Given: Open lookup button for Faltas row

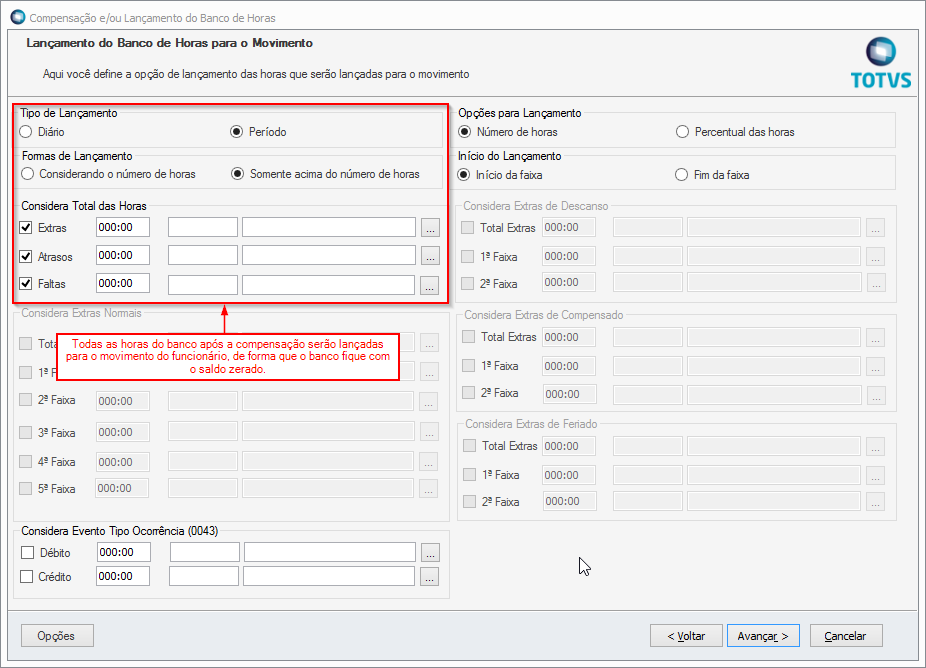Looking at the screenshot, I should tap(429, 285).
